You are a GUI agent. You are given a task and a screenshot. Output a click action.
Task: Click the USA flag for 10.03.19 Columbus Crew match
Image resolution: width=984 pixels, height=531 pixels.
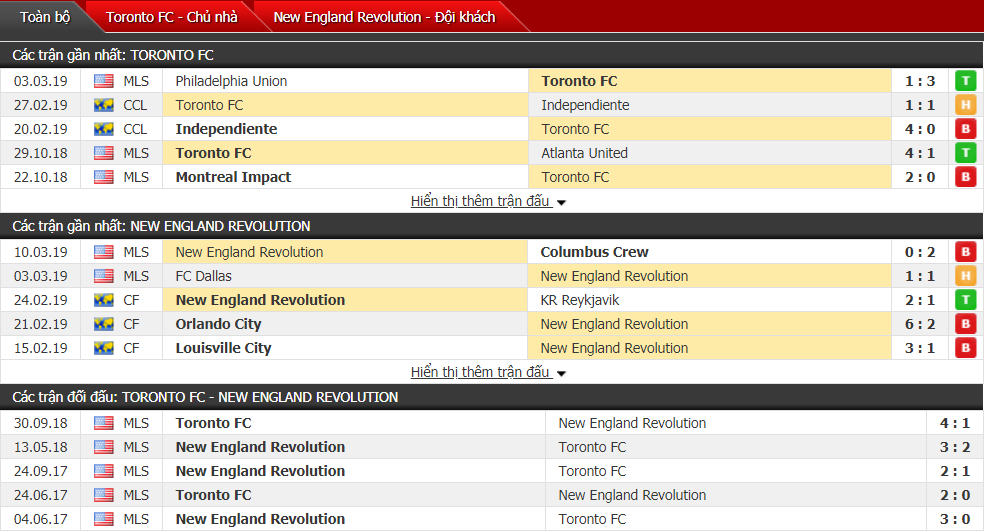[x=104, y=252]
